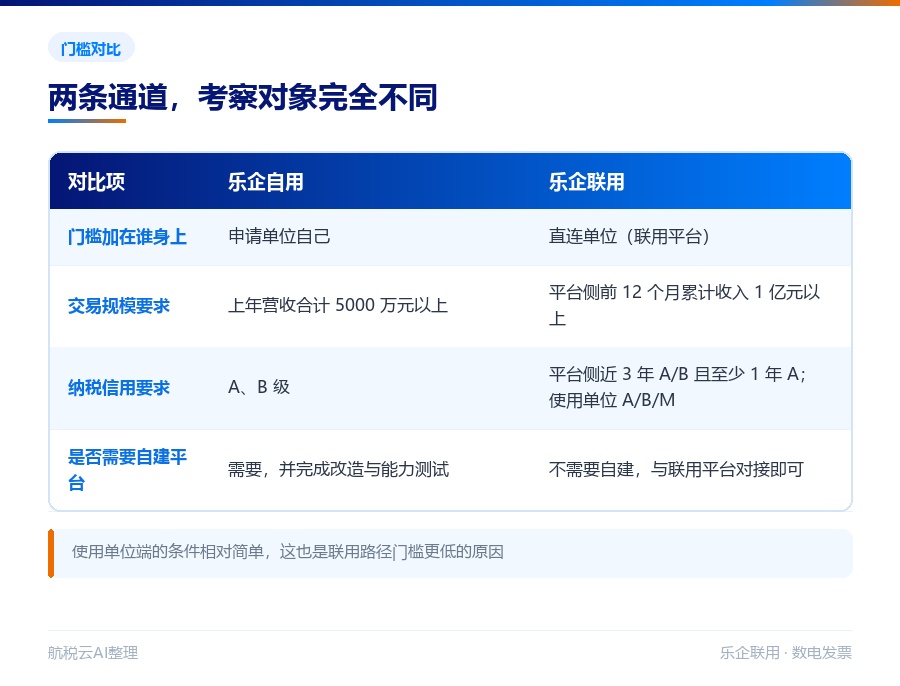Select cell 需要，并完成改造与能力测试
900x686 pixels.
click(x=339, y=469)
